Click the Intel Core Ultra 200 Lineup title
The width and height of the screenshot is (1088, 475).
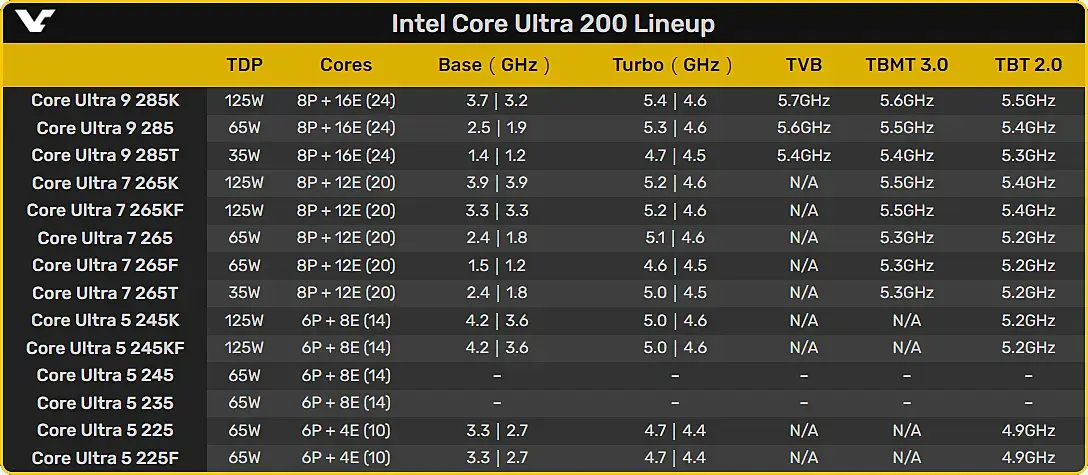(552, 23)
